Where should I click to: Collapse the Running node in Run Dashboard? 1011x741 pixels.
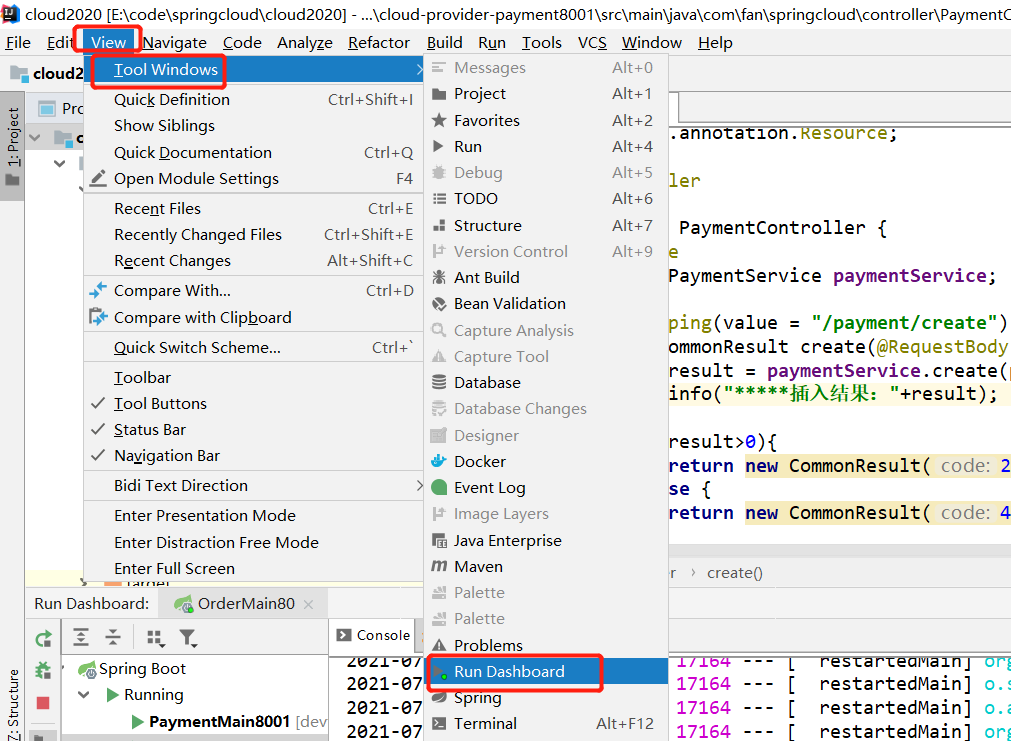pyautogui.click(x=83, y=695)
